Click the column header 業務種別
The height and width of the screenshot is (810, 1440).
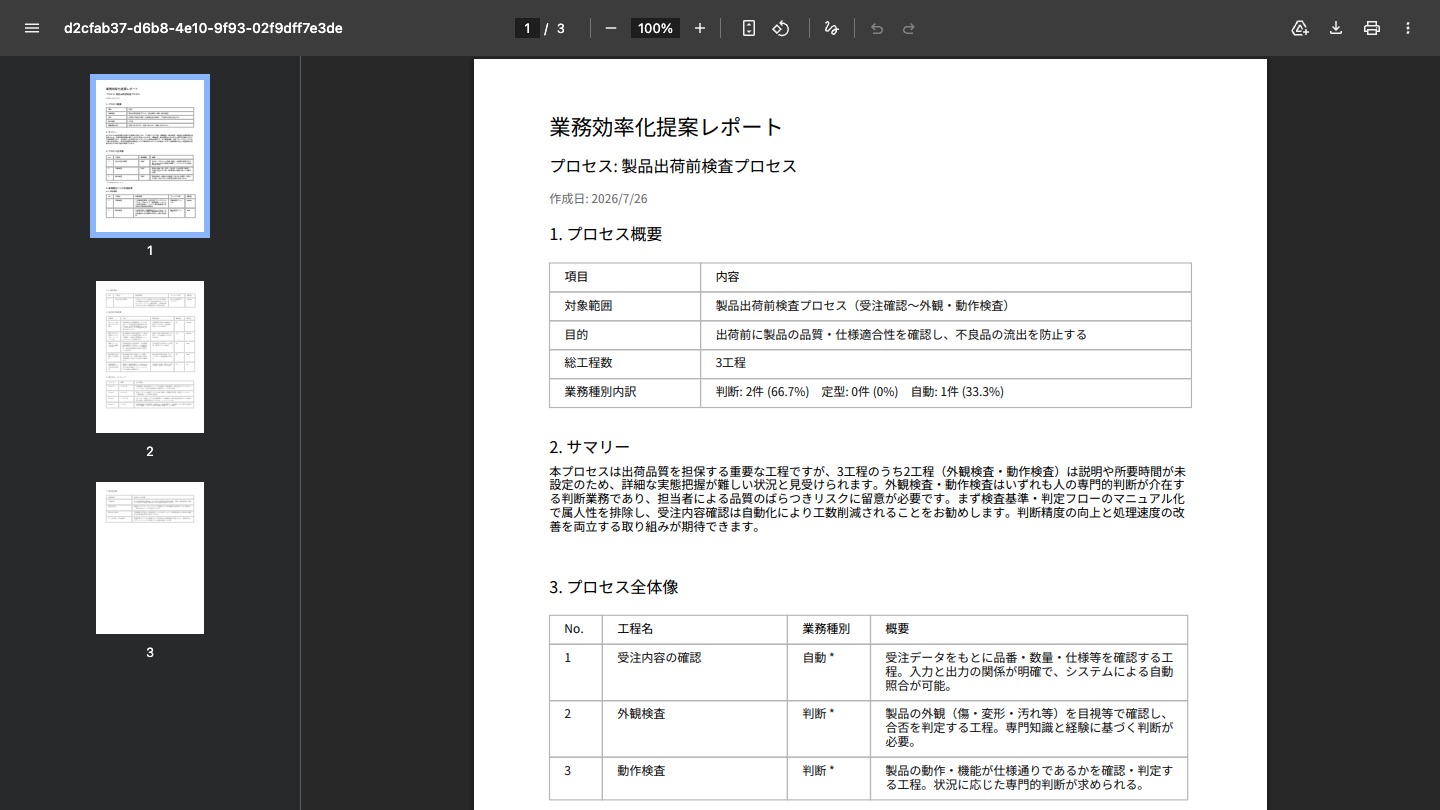click(x=829, y=630)
